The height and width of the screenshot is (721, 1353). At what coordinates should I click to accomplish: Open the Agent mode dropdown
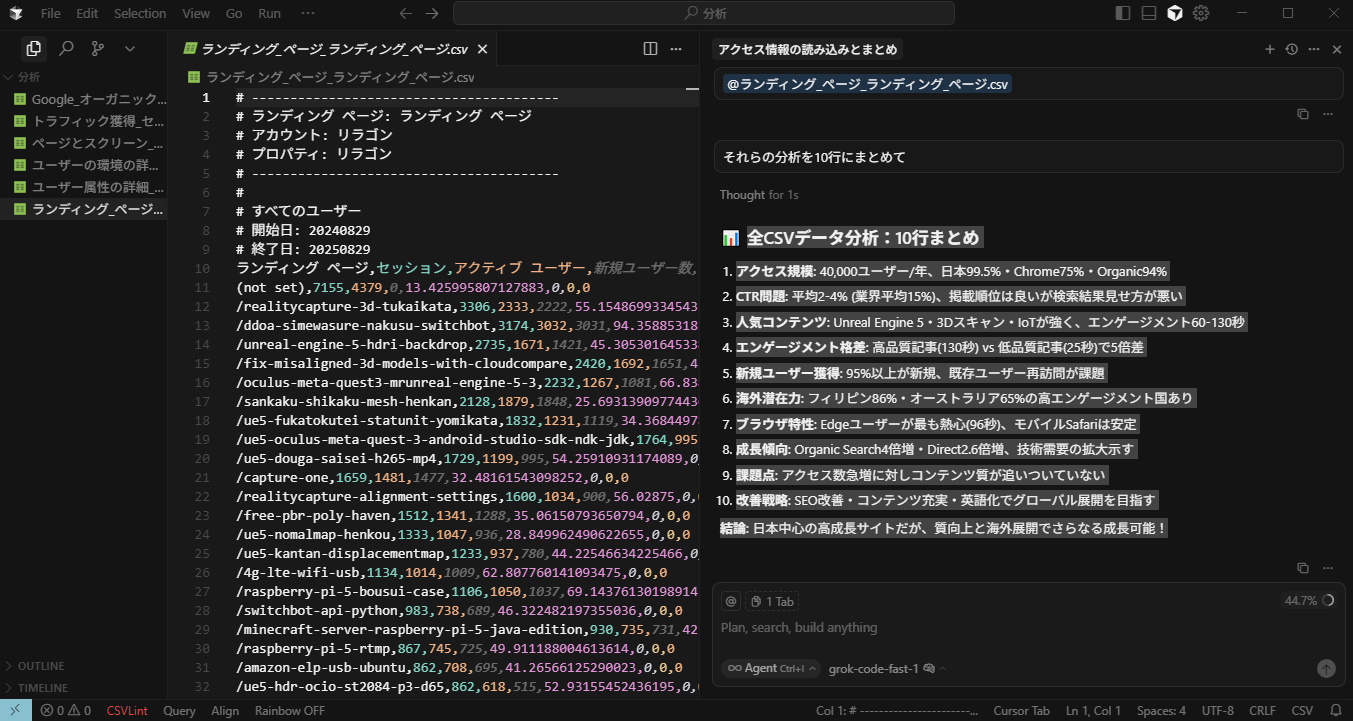[772, 668]
